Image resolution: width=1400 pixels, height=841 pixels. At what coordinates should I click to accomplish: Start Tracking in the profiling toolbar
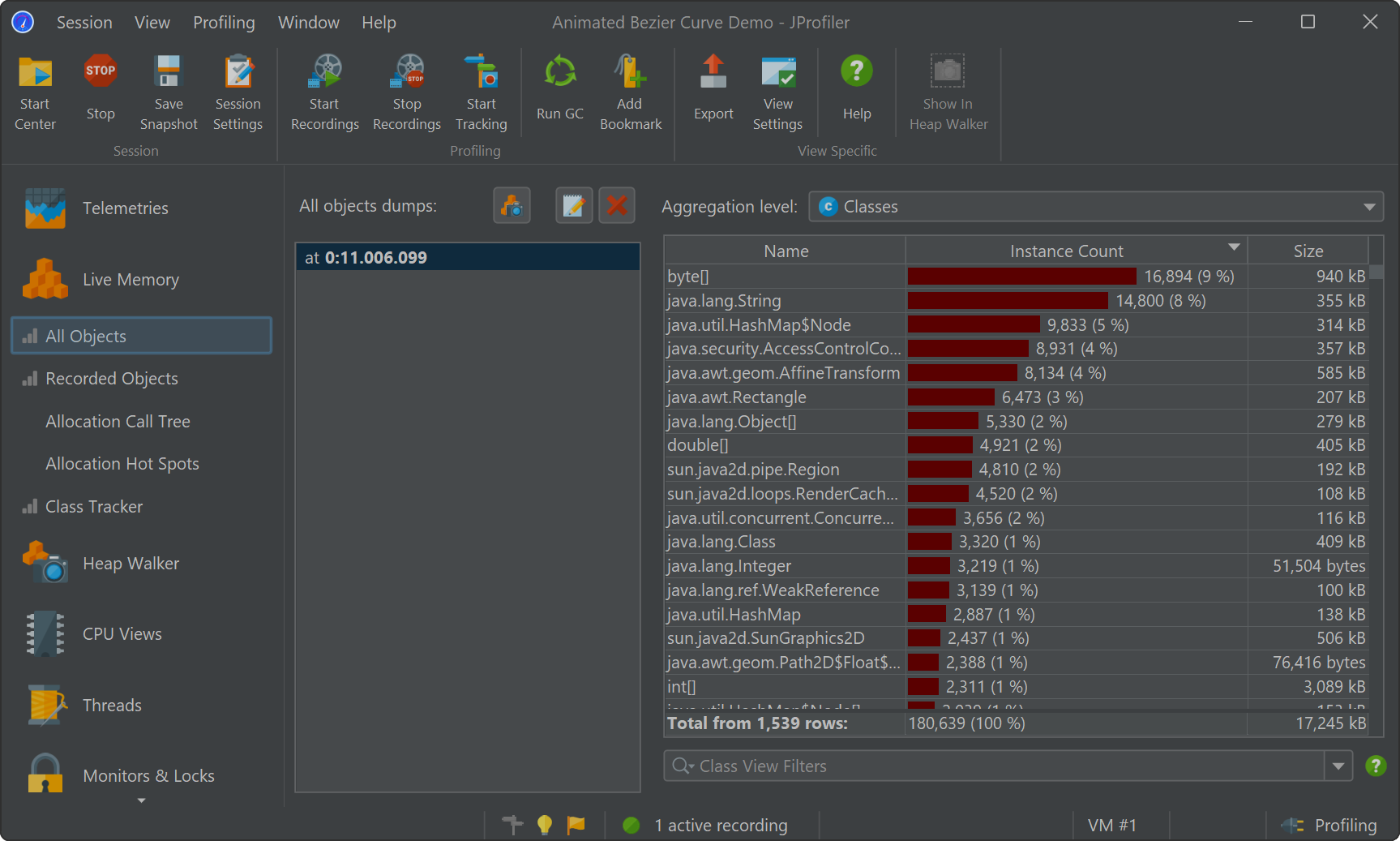coord(482,93)
